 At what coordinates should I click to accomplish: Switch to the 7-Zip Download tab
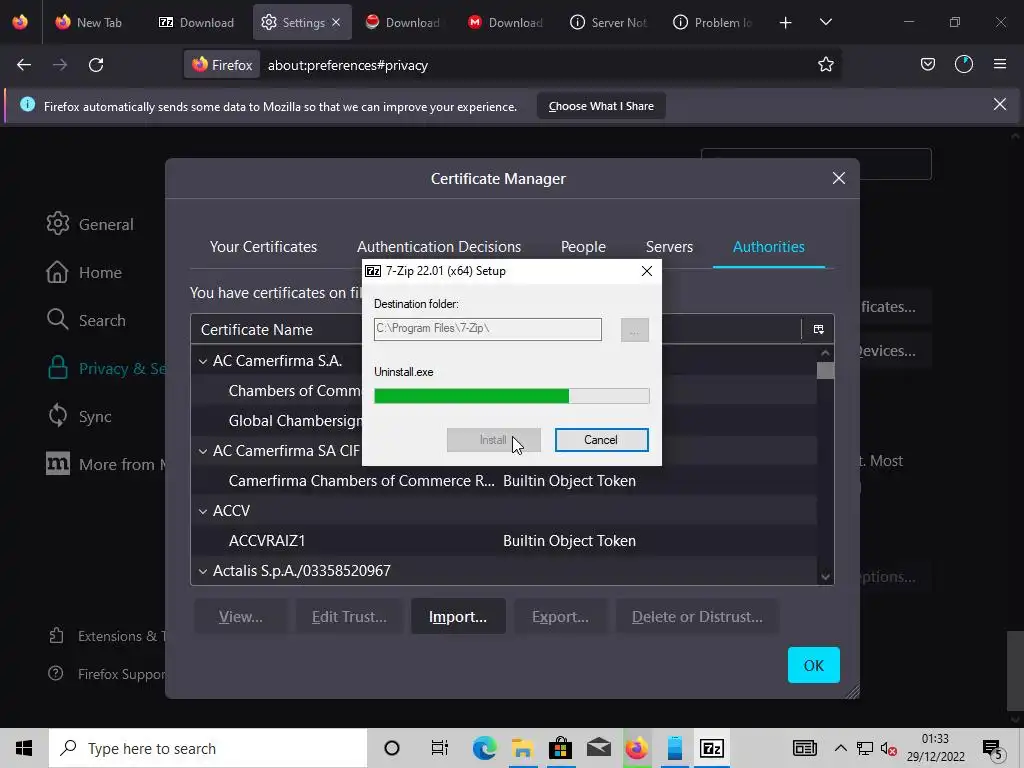(x=197, y=22)
